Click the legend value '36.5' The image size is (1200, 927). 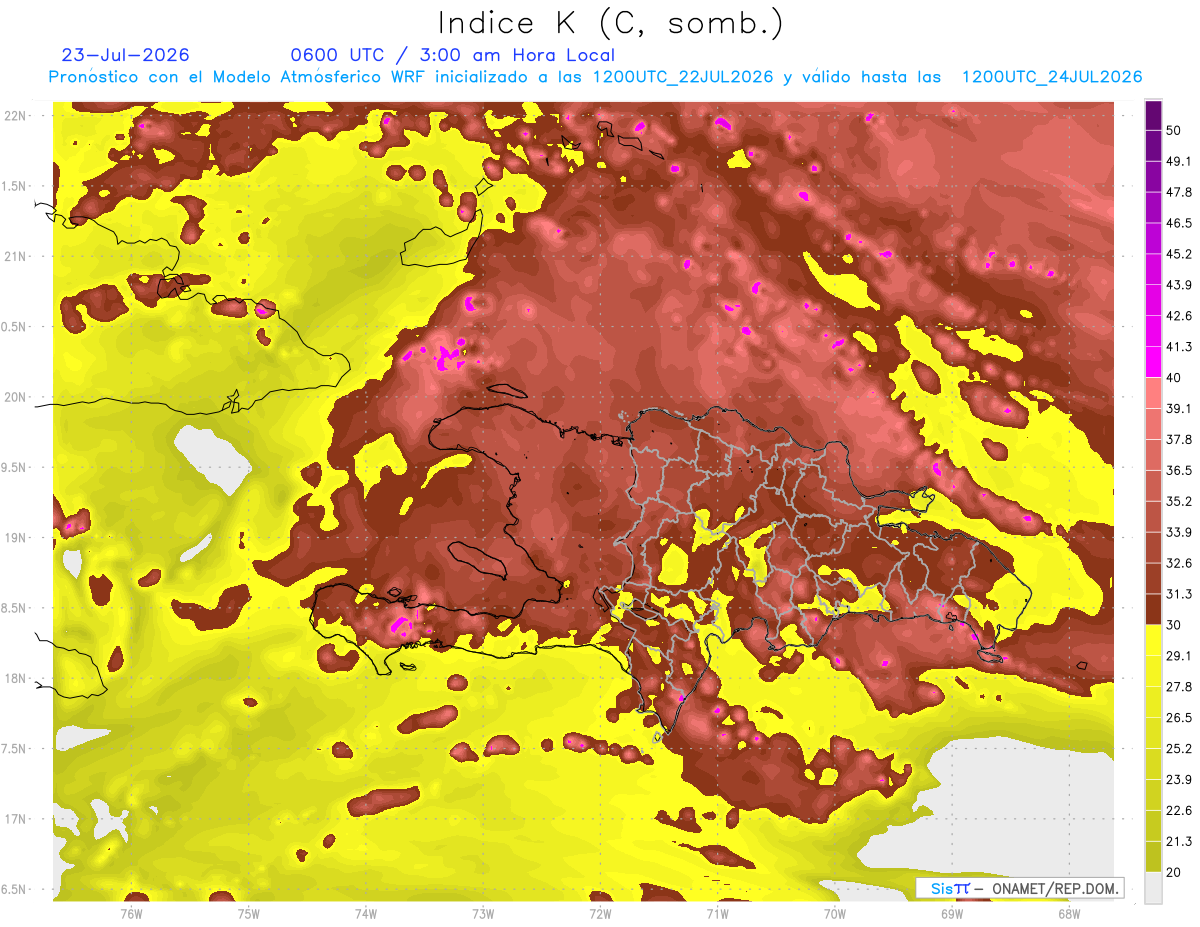click(1179, 470)
